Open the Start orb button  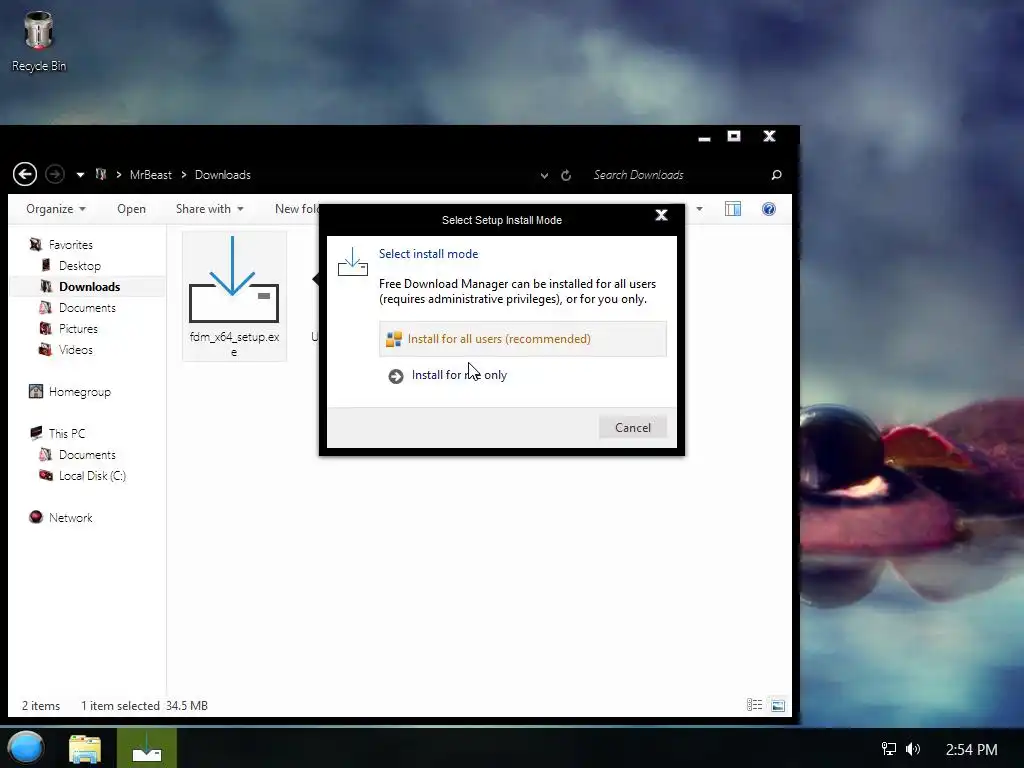[x=26, y=748]
